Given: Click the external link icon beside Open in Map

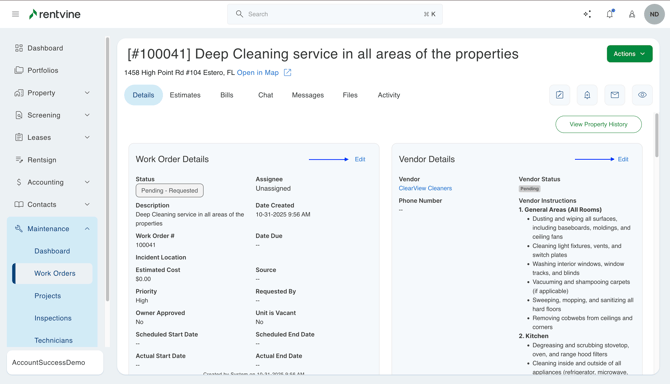Looking at the screenshot, I should tap(288, 73).
